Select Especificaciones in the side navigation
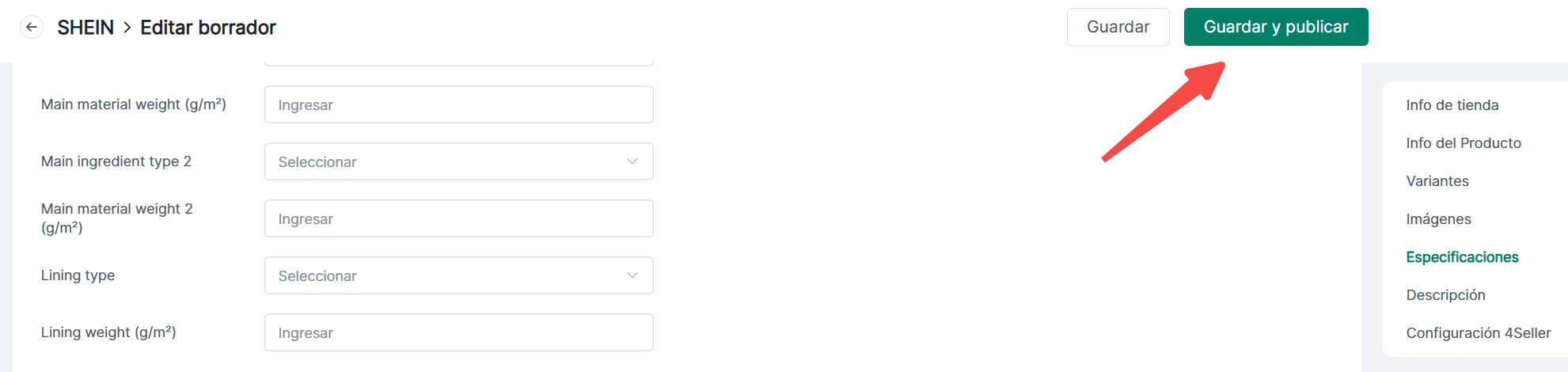 1462,257
